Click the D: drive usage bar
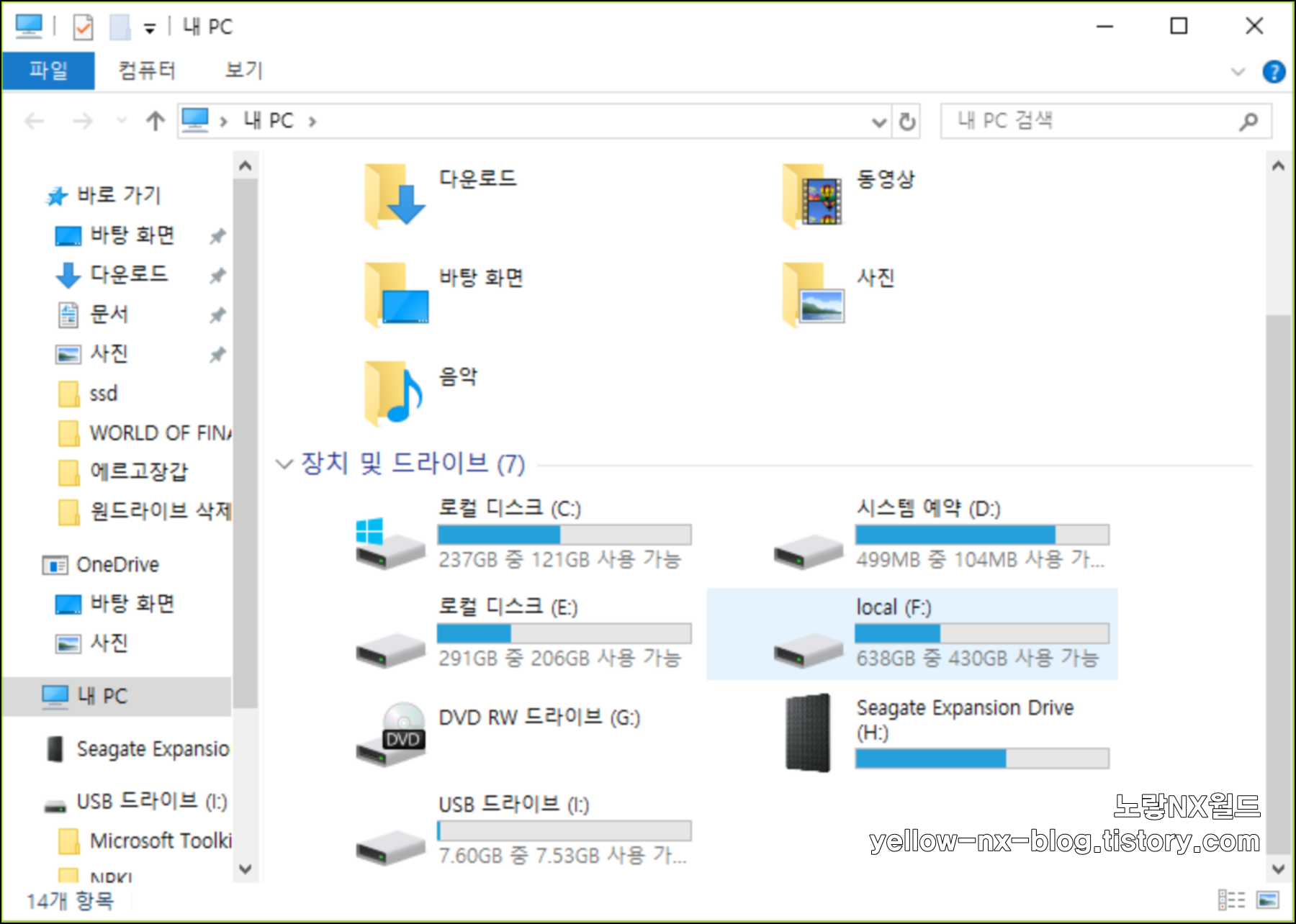Viewport: 1296px width, 924px height. 982,535
